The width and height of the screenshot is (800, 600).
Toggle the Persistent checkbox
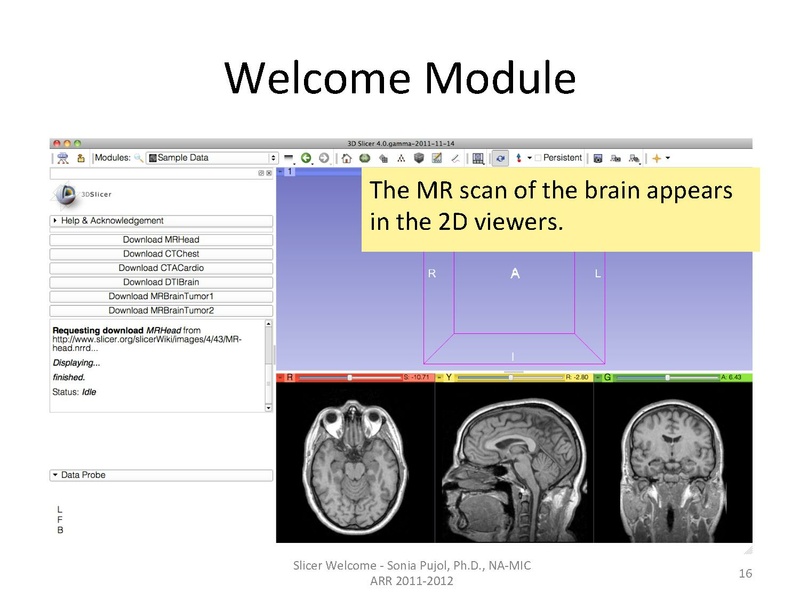(540, 158)
